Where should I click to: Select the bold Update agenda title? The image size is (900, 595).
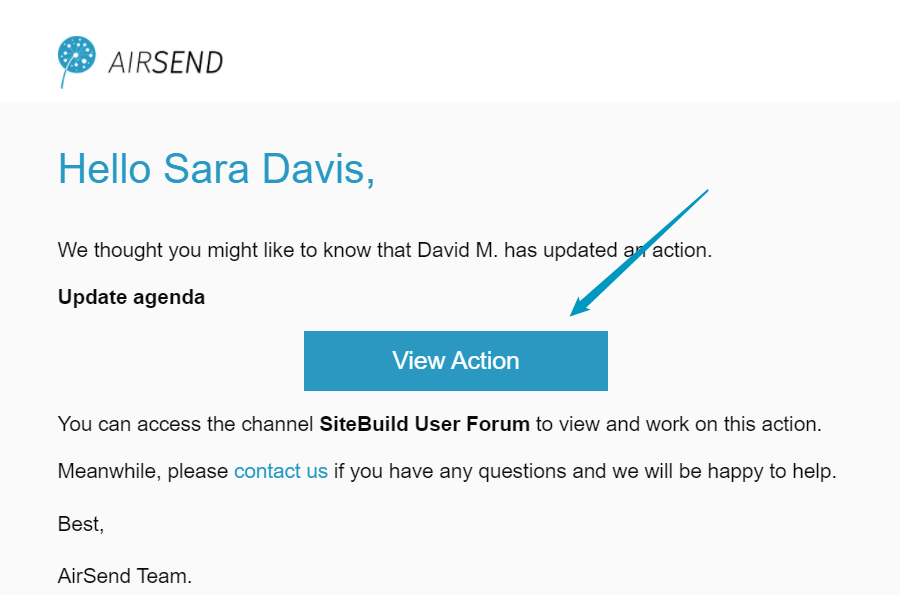pos(131,297)
